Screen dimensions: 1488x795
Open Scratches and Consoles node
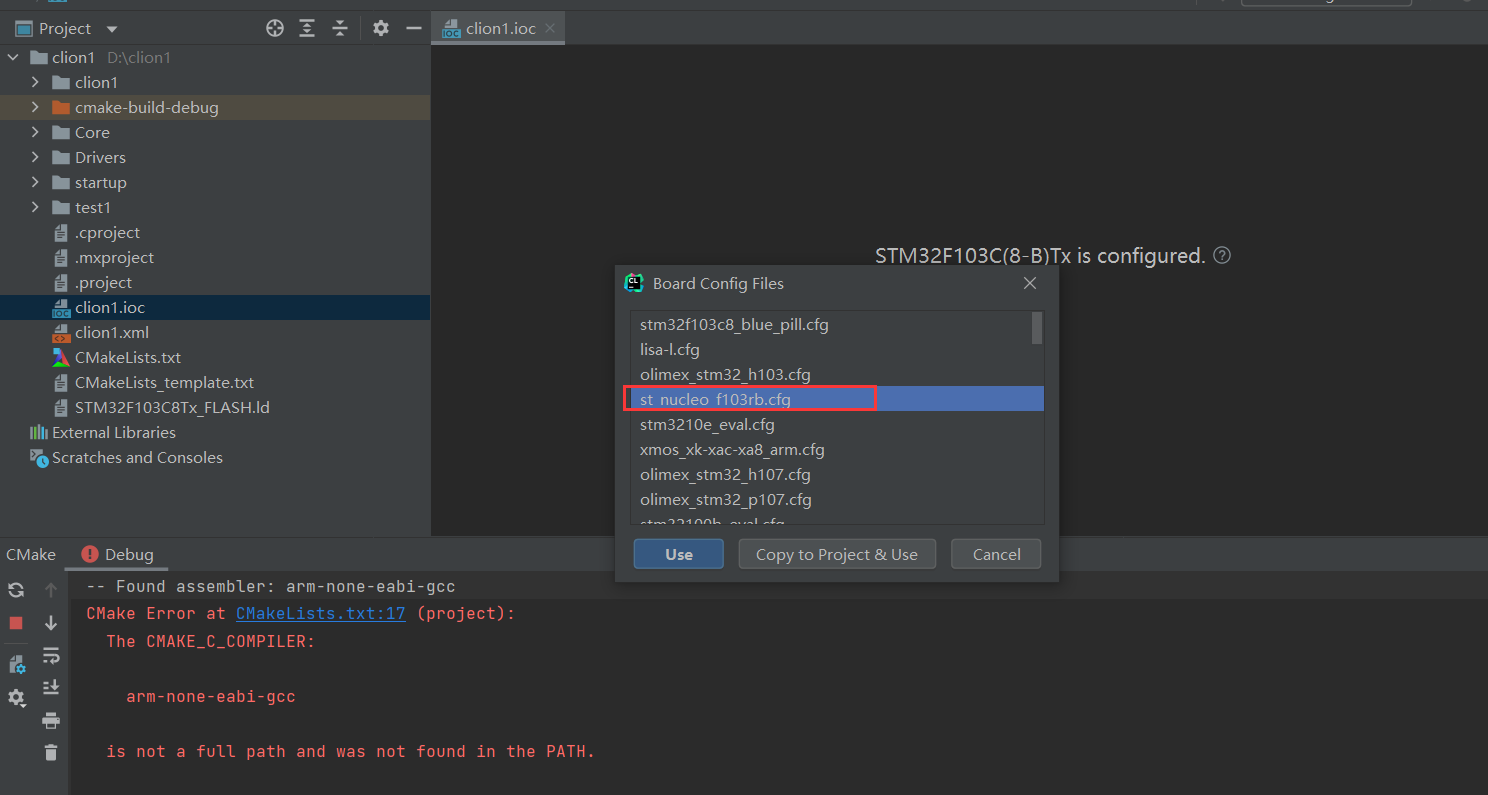[137, 458]
